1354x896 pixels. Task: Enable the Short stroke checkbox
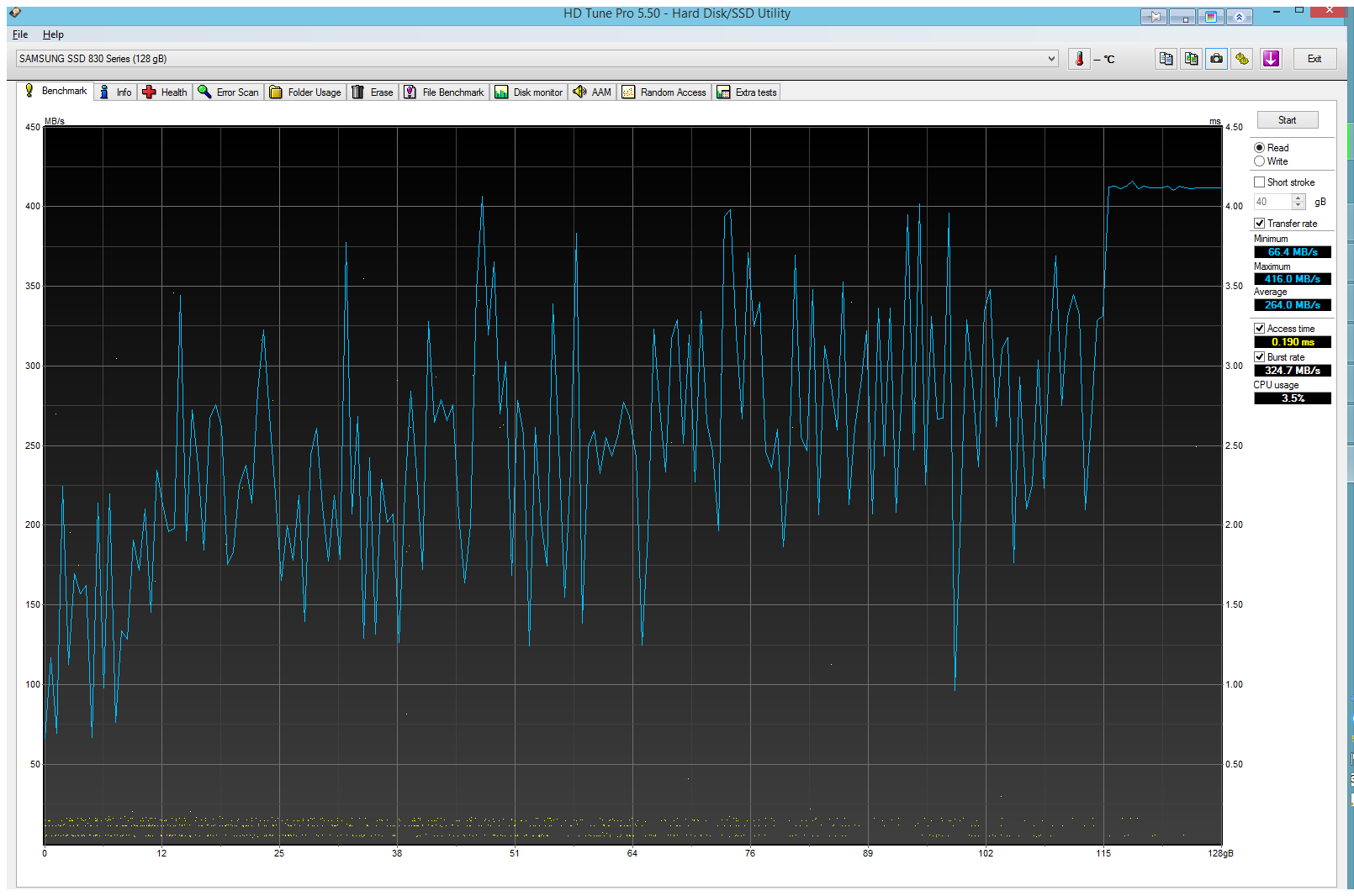pyautogui.click(x=1259, y=182)
